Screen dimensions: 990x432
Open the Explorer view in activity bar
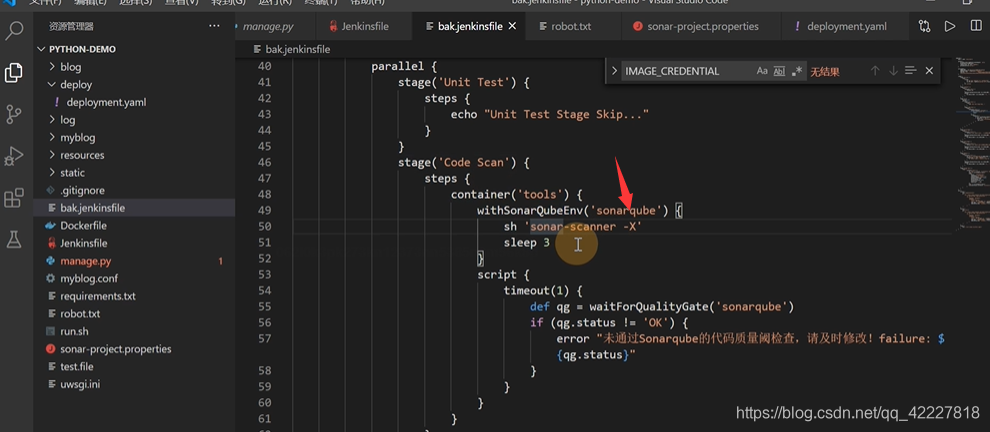pyautogui.click(x=14, y=73)
